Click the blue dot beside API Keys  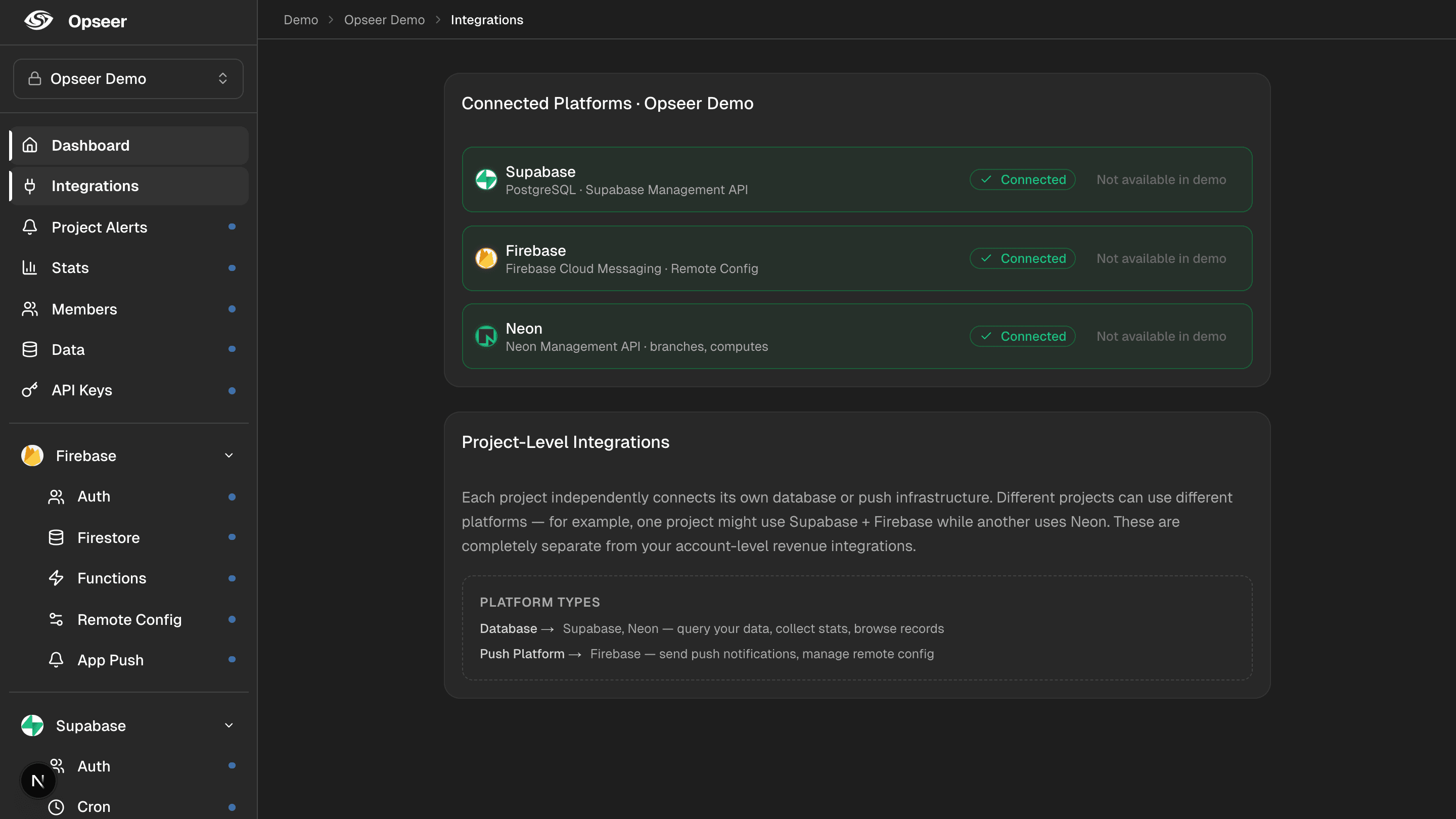(x=232, y=391)
